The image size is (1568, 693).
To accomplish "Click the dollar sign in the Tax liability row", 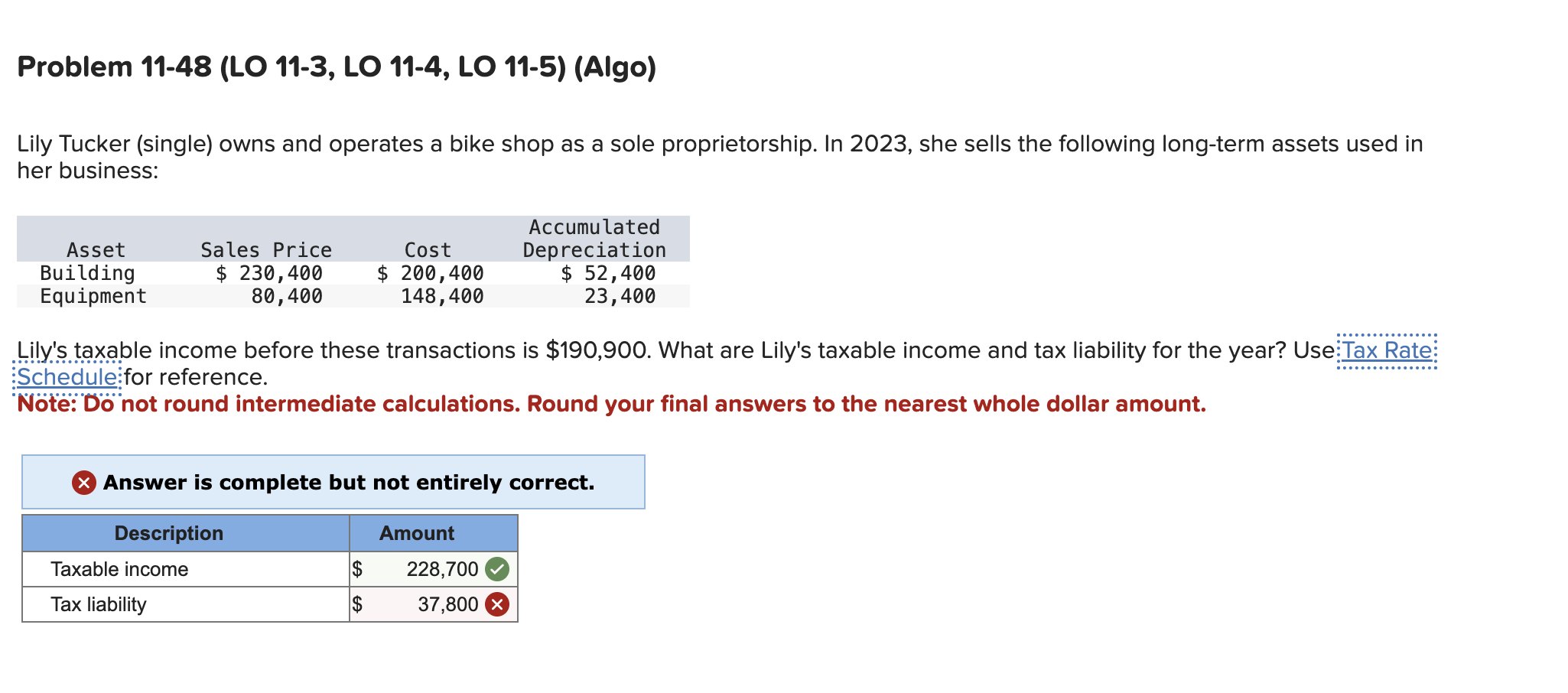I will tap(357, 604).
